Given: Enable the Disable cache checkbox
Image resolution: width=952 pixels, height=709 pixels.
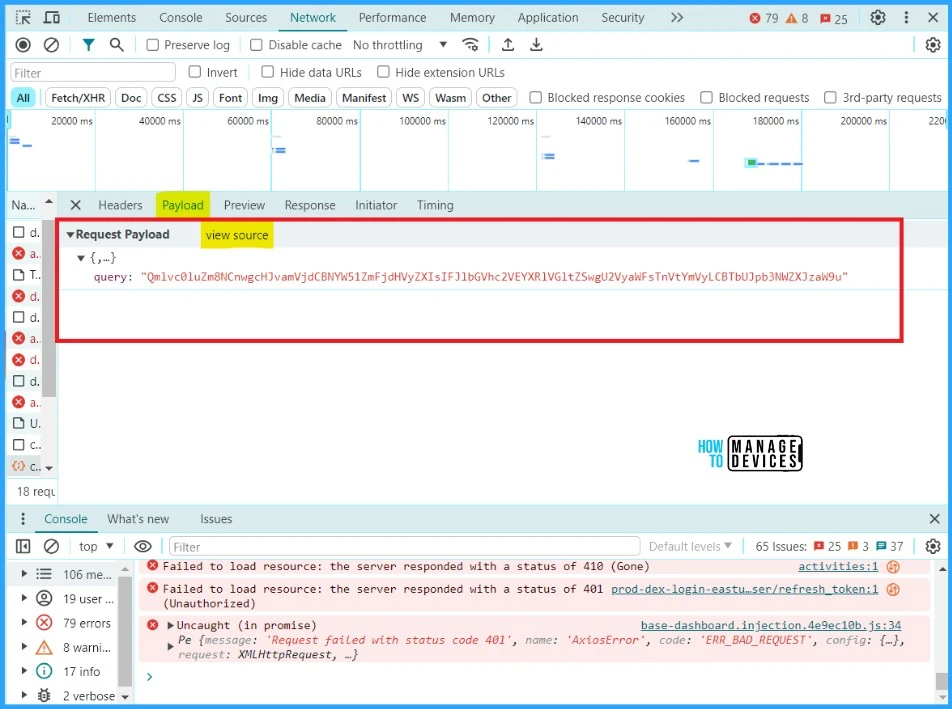Looking at the screenshot, I should tap(256, 45).
